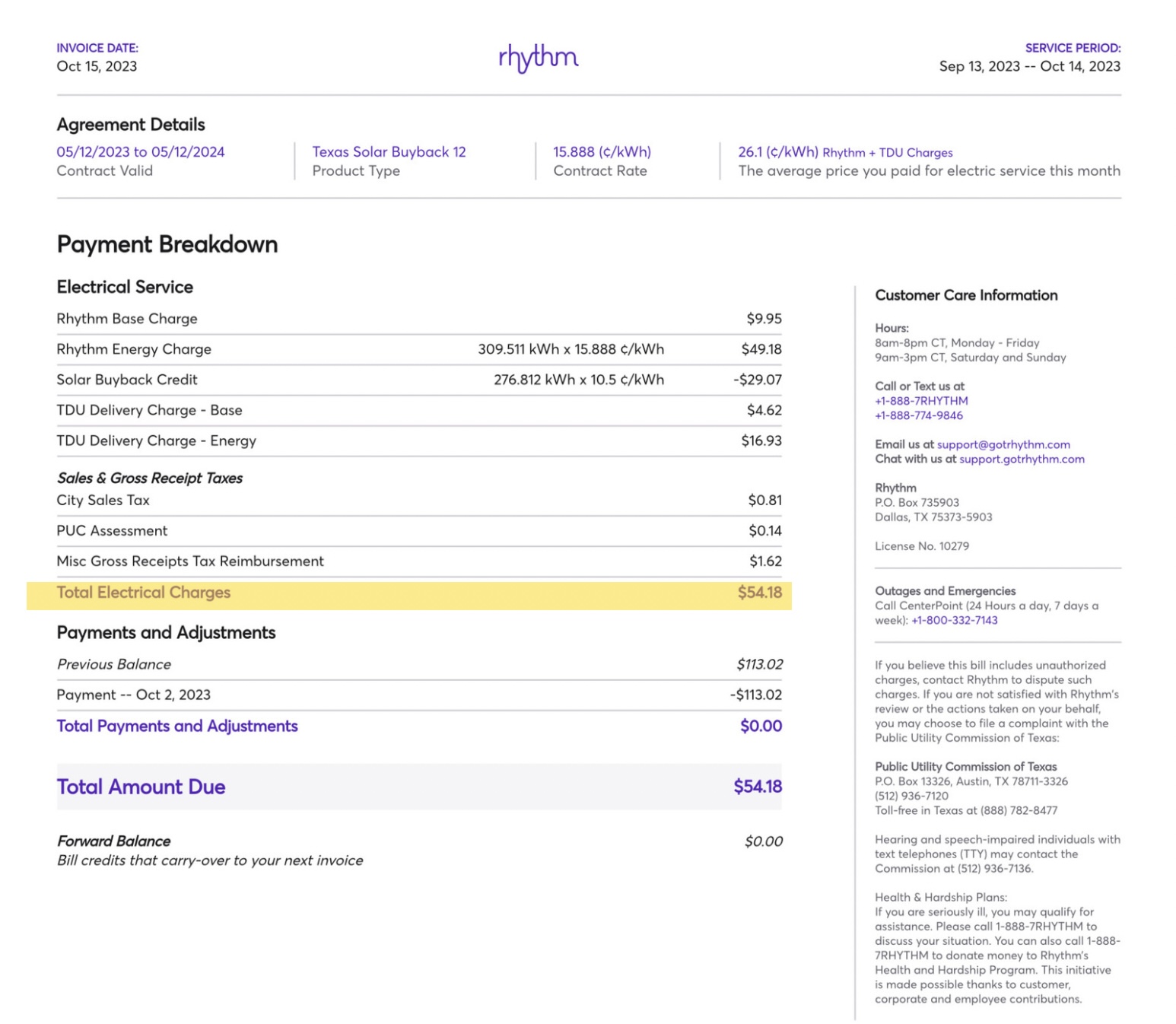Click the 9am-3pm CT weekend hours line
The width and height of the screenshot is (1176, 1024).
[971, 358]
